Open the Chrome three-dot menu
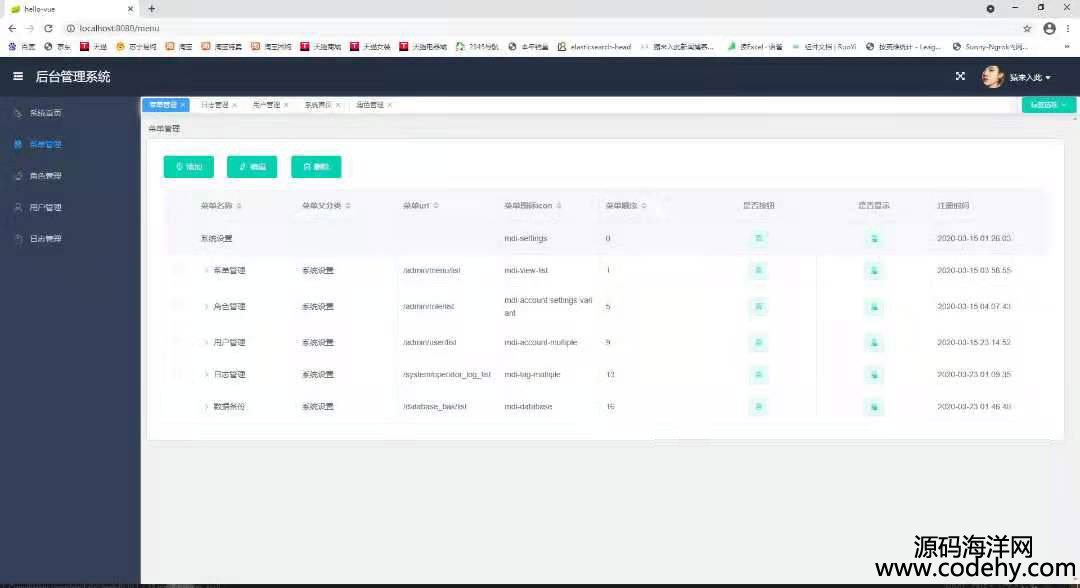 (x=1068, y=28)
